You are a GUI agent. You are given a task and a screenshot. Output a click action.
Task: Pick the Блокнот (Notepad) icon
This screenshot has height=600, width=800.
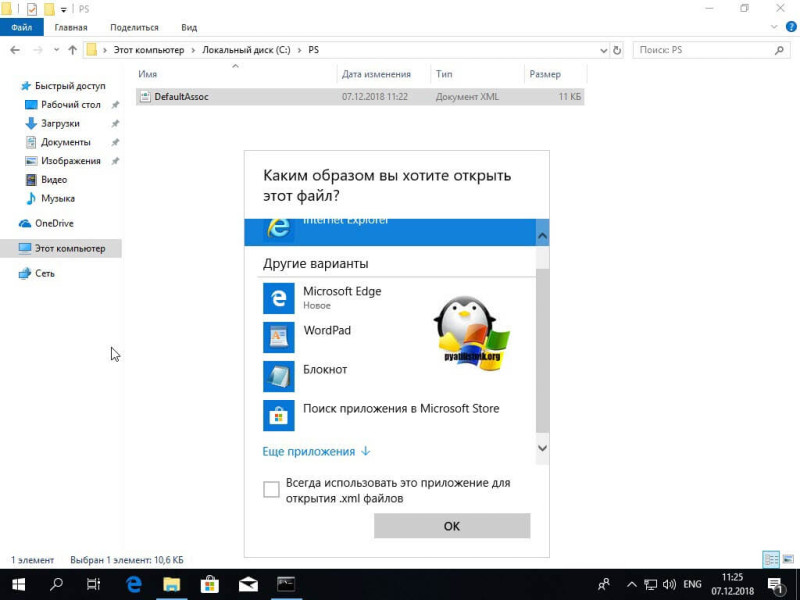click(x=278, y=376)
